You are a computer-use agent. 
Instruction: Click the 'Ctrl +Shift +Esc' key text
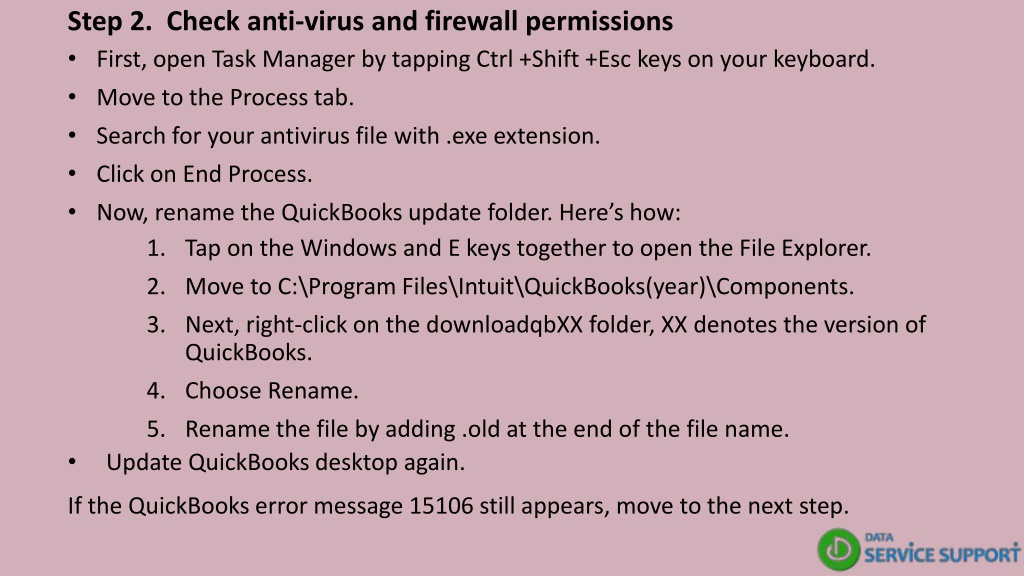pyautogui.click(x=554, y=59)
